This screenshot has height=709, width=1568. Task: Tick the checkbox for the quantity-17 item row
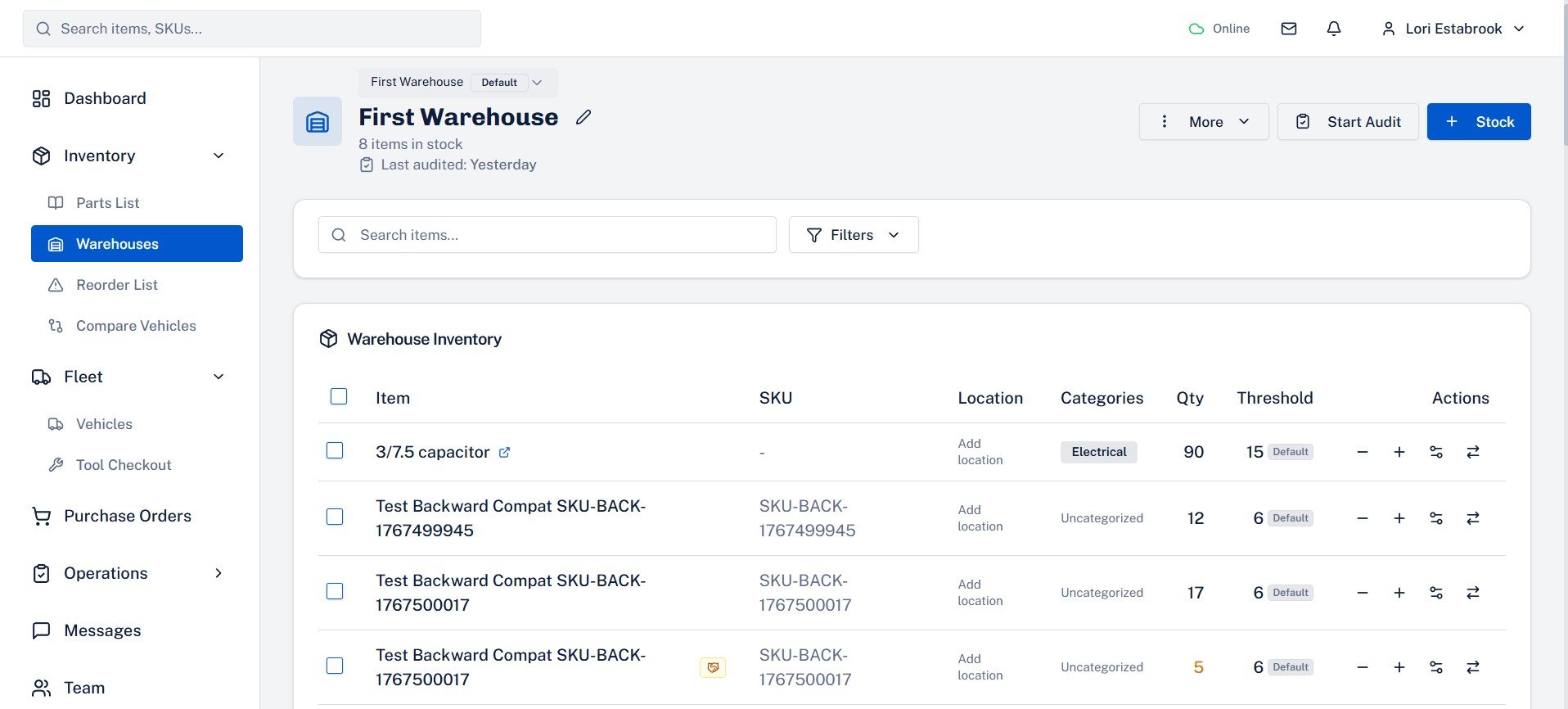pyautogui.click(x=335, y=591)
